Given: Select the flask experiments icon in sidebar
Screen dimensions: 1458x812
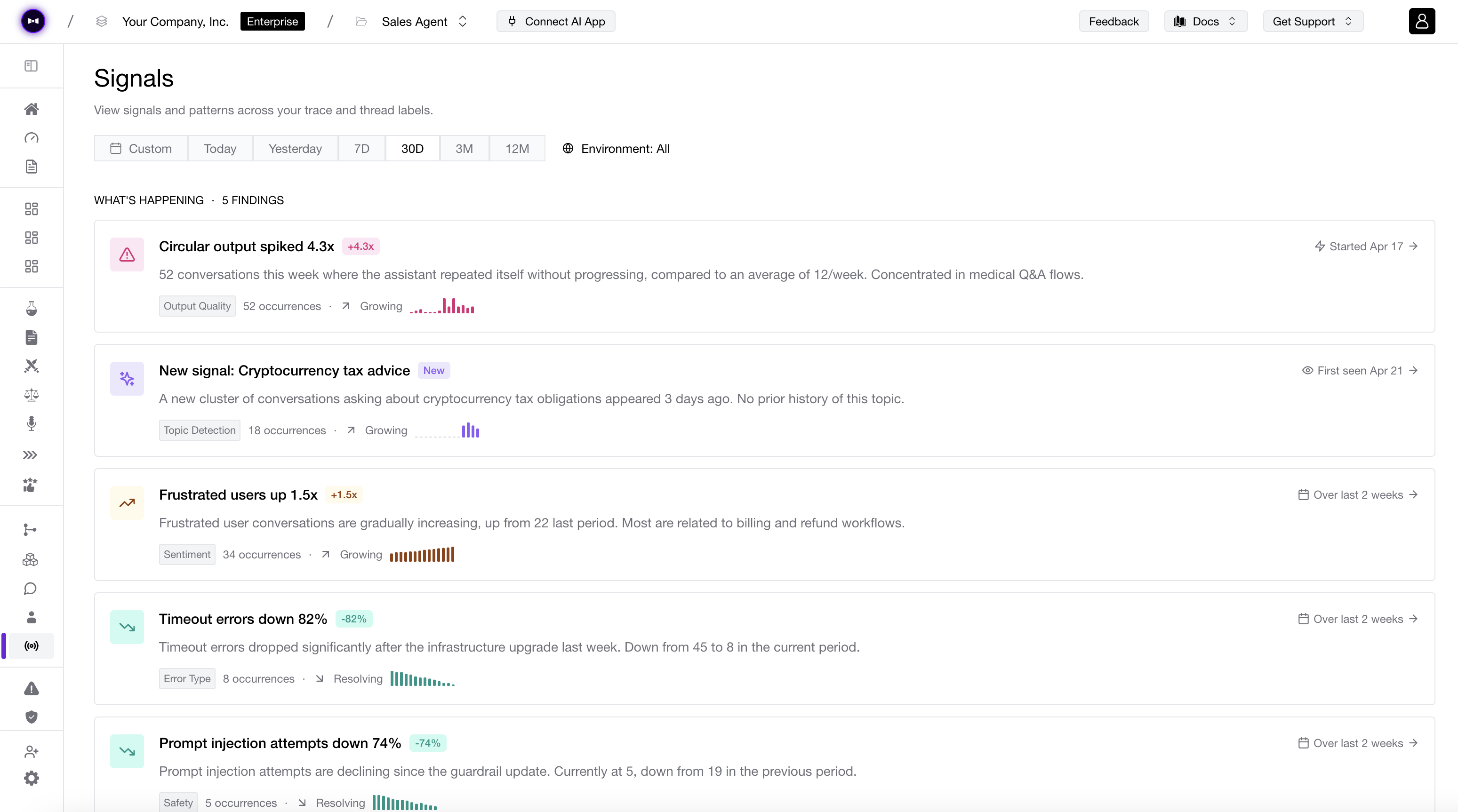Looking at the screenshot, I should point(31,309).
